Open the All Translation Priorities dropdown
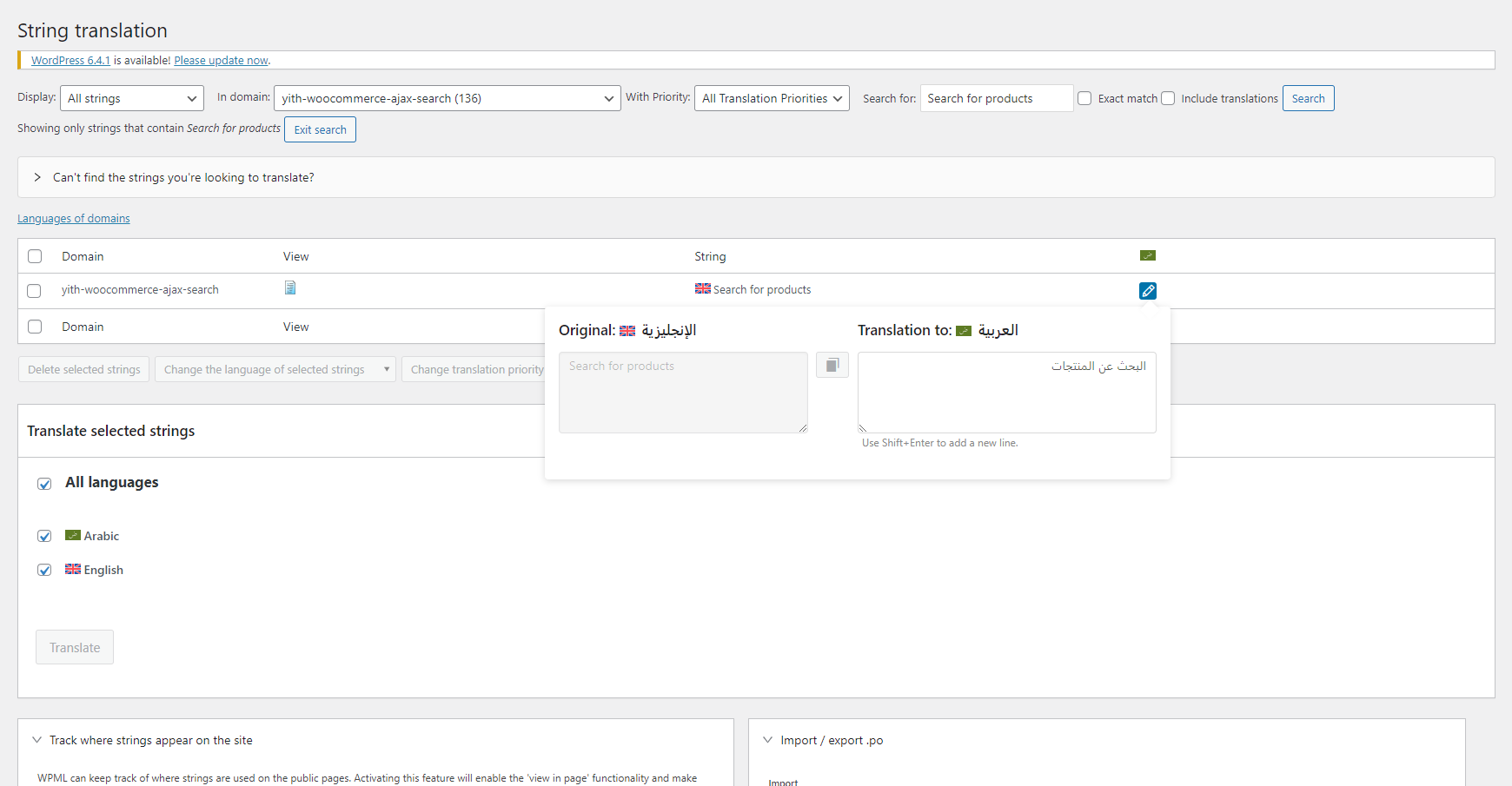Screen dimensions: 1512x786 [x=772, y=98]
